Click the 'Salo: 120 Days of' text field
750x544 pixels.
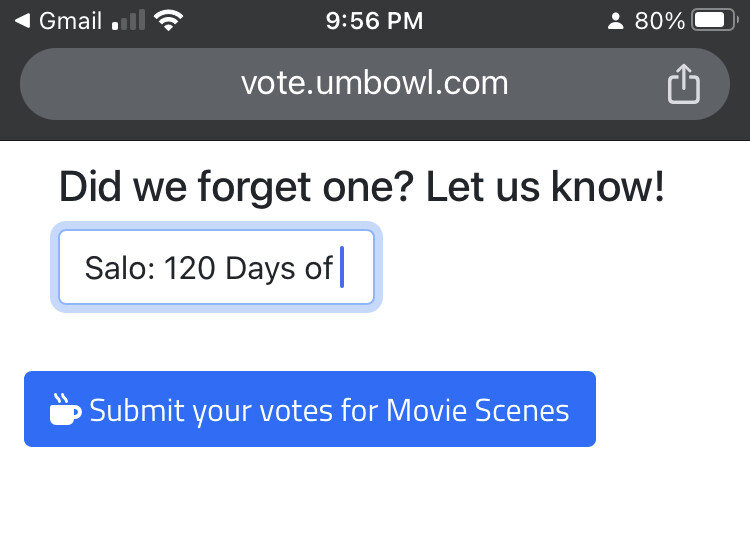click(x=216, y=267)
